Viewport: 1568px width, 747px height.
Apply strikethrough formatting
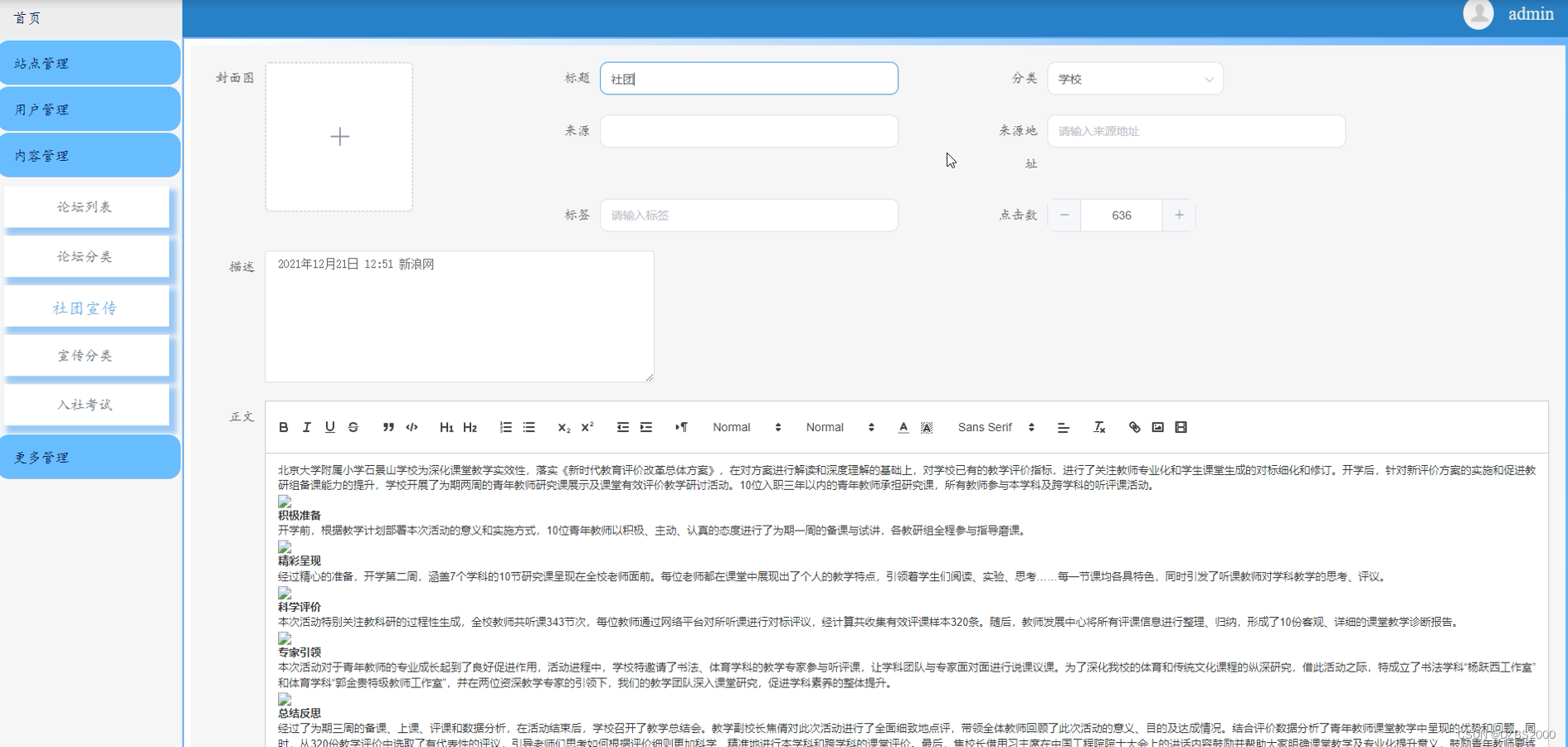coord(353,427)
